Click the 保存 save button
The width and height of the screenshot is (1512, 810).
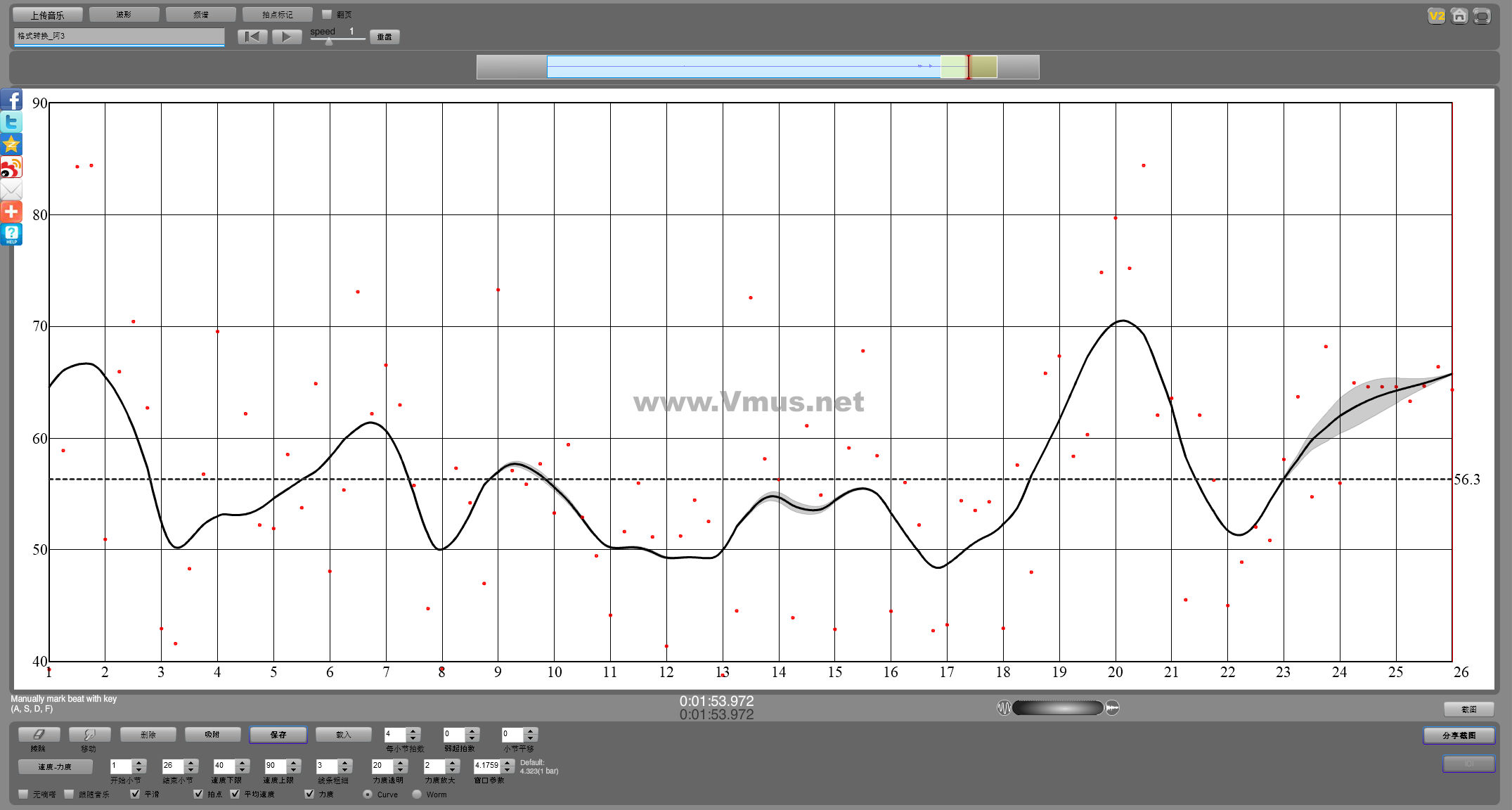[278, 735]
